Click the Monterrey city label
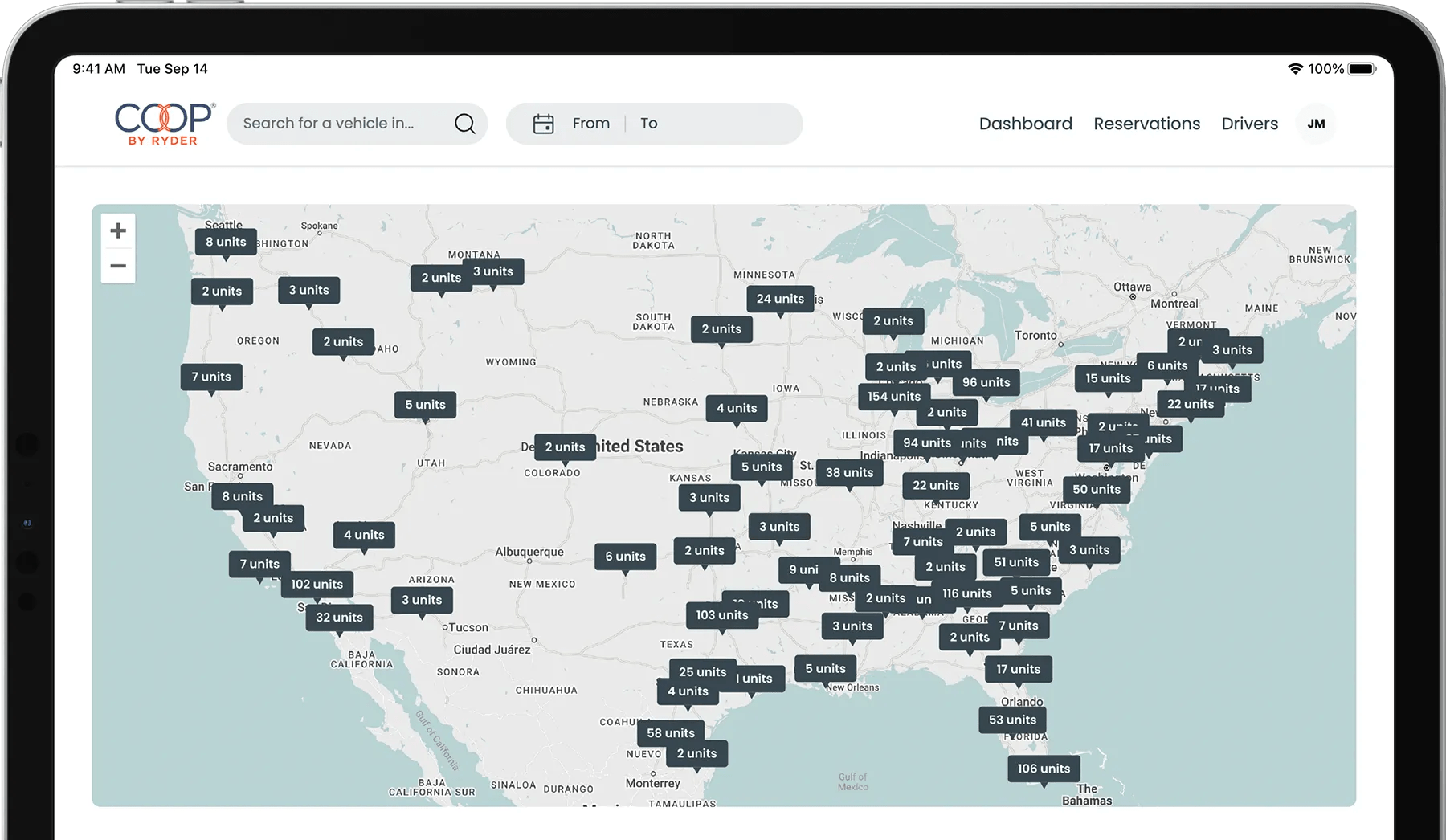1446x840 pixels. (653, 784)
